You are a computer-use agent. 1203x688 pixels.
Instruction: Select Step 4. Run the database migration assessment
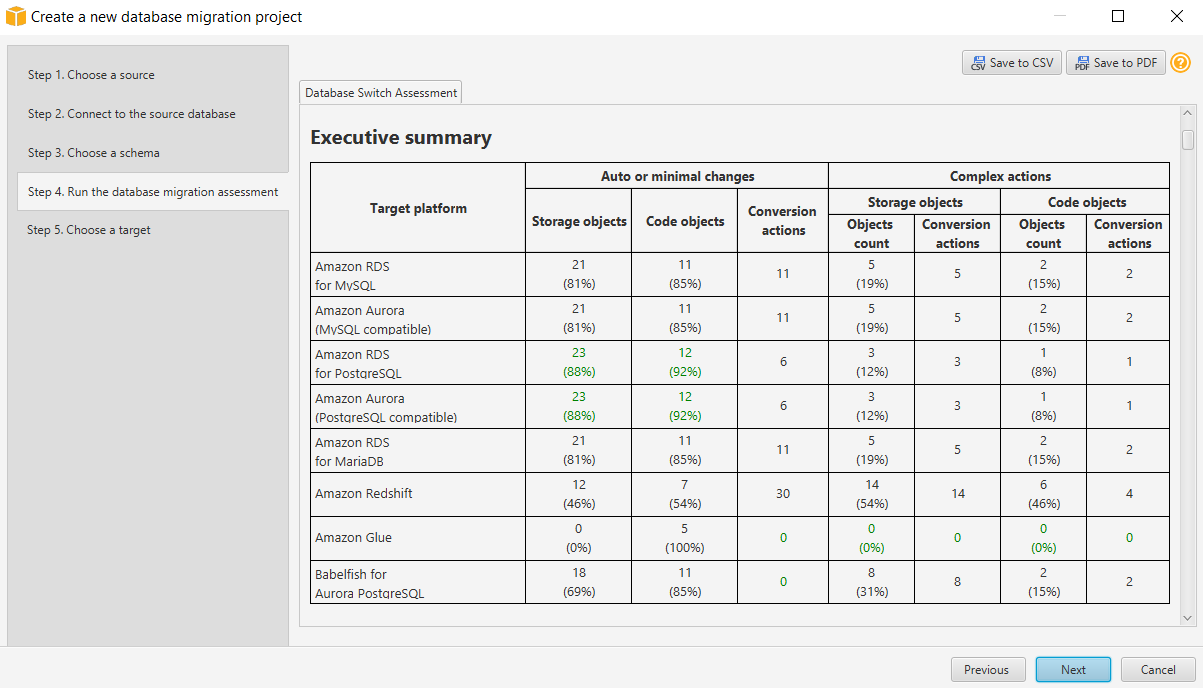153,192
